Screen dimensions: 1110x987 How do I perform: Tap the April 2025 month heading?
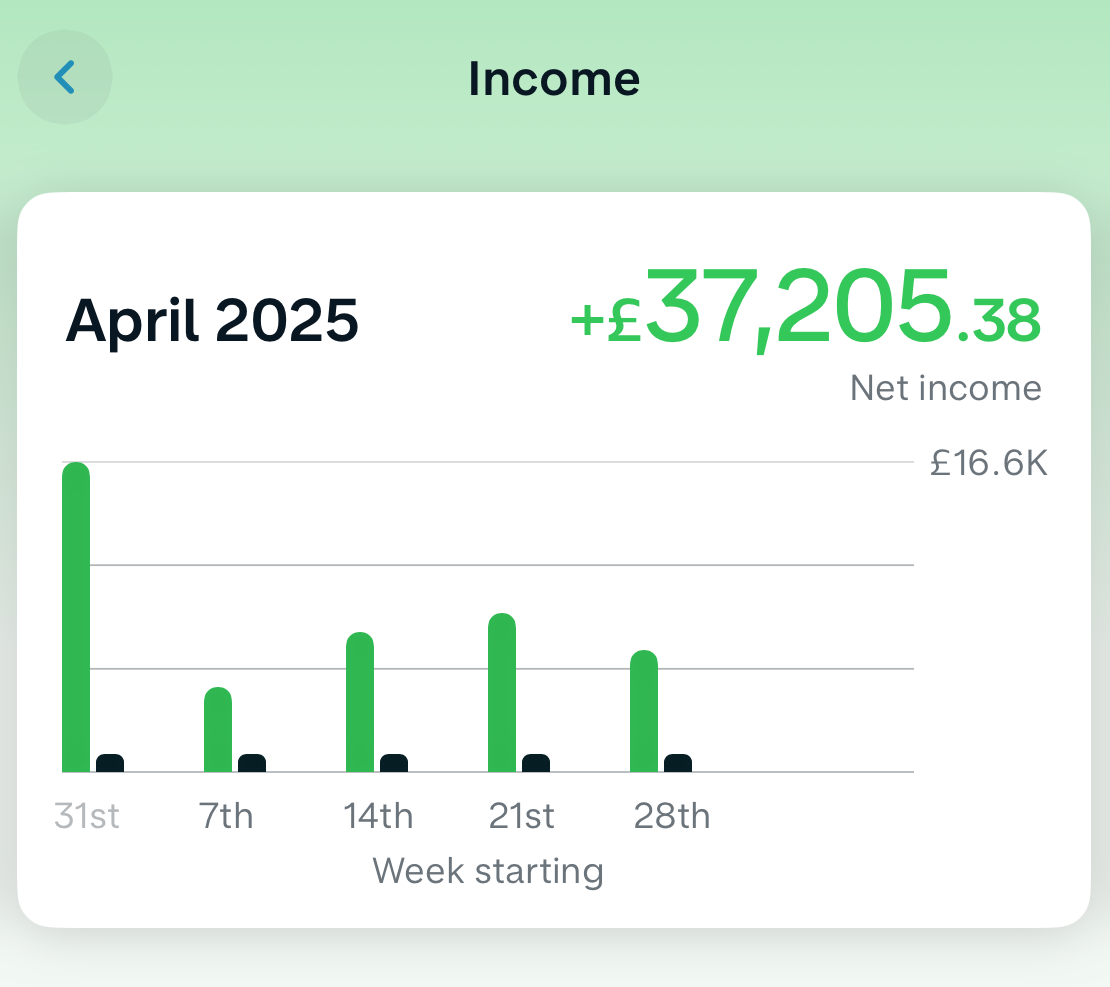pyautogui.click(x=212, y=320)
